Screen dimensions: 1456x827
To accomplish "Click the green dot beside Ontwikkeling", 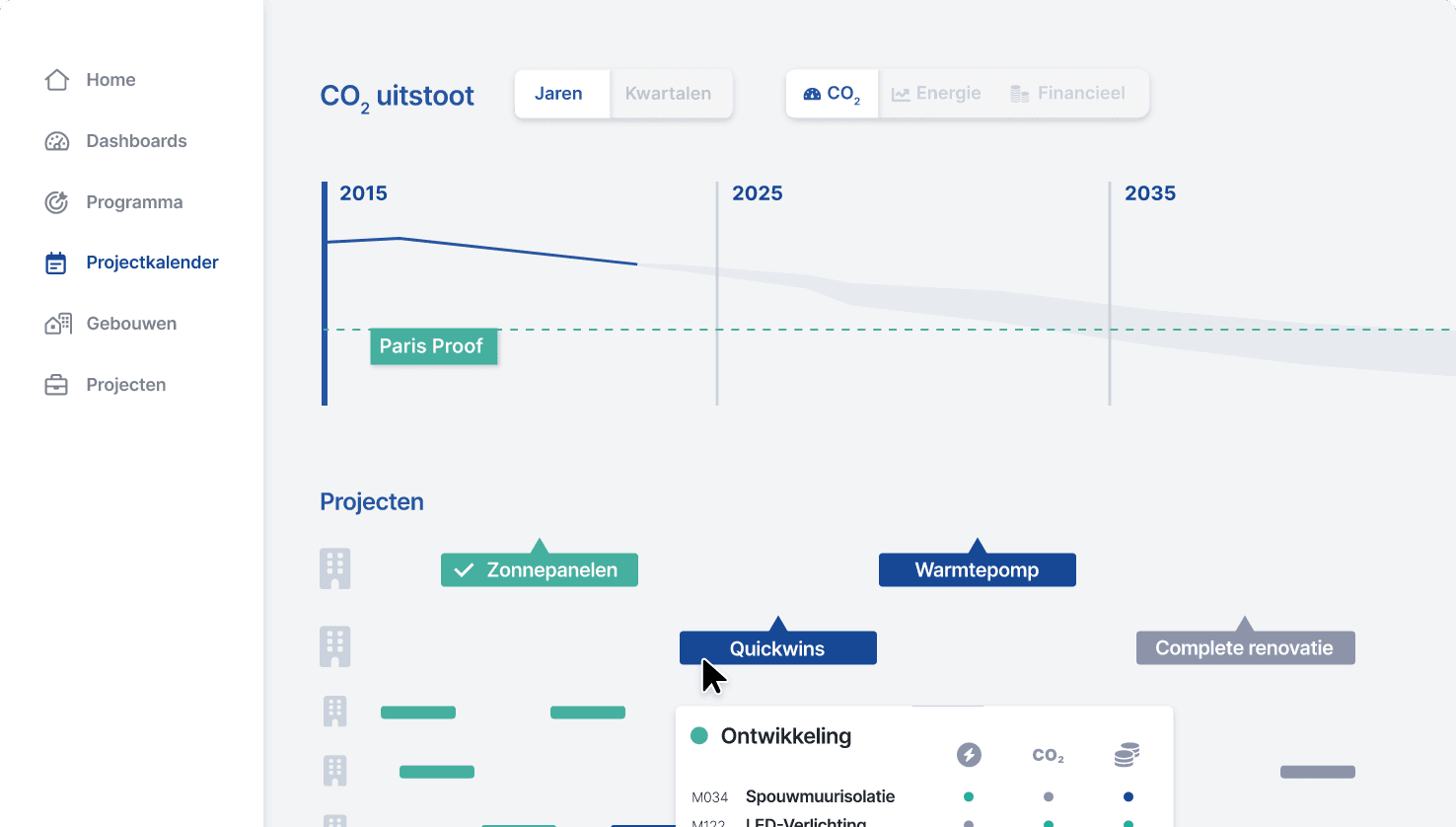I will [x=699, y=735].
